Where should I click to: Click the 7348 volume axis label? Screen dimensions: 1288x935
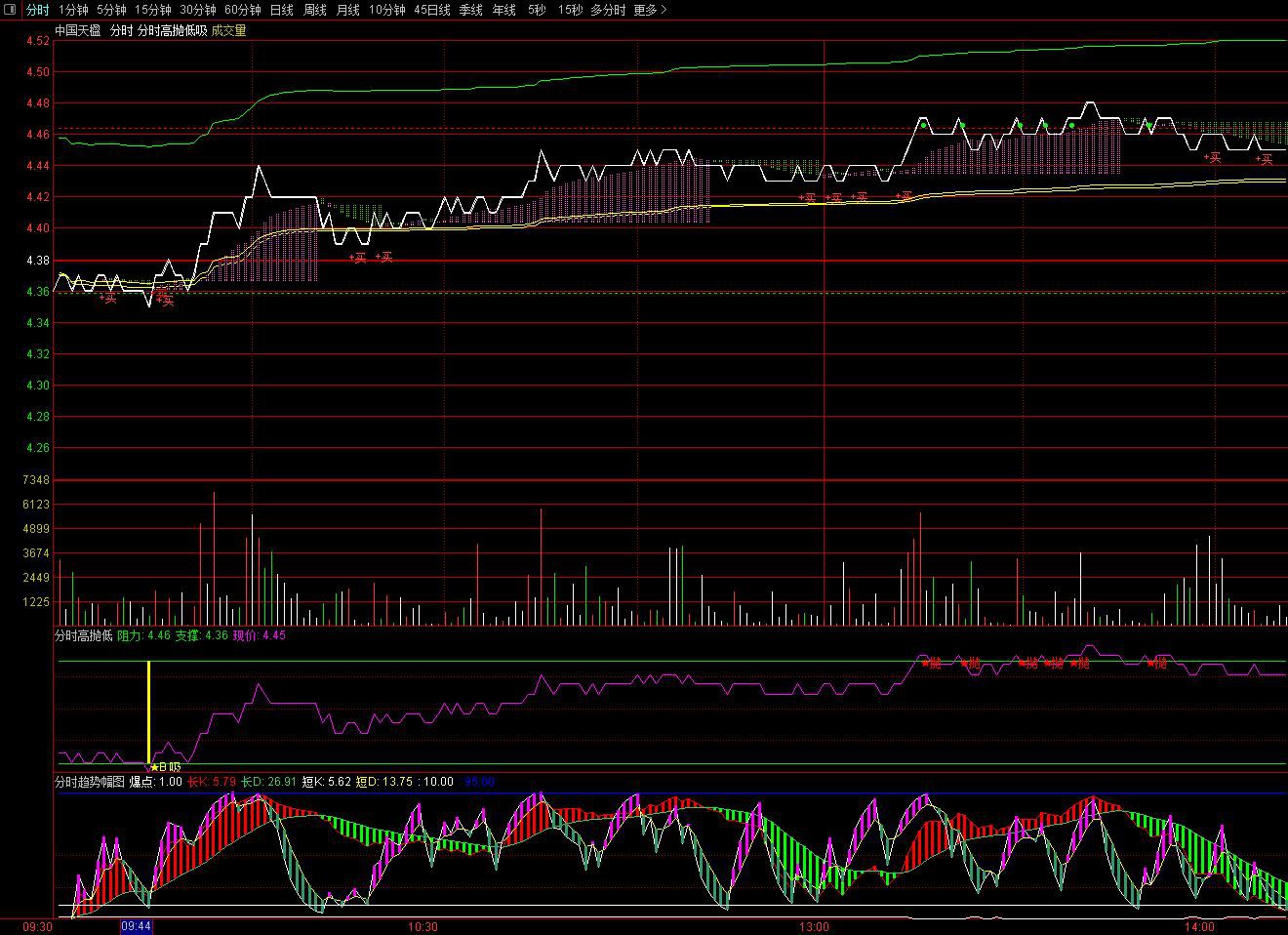36,480
